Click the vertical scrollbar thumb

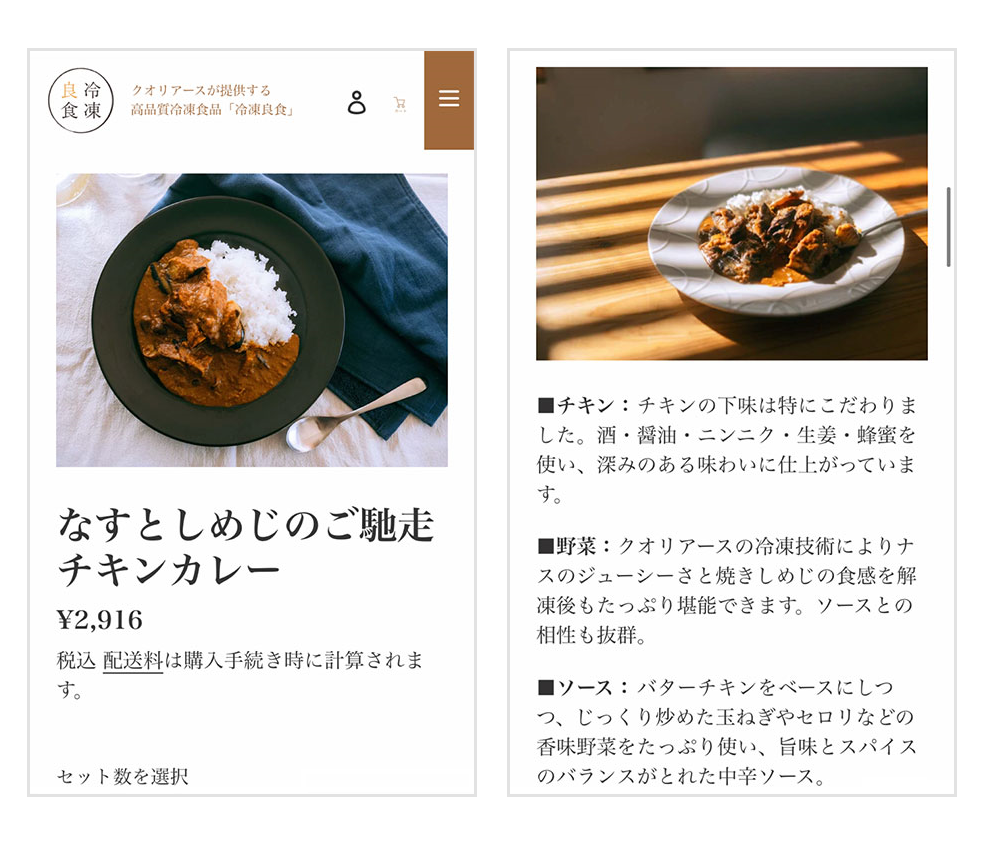click(x=948, y=226)
